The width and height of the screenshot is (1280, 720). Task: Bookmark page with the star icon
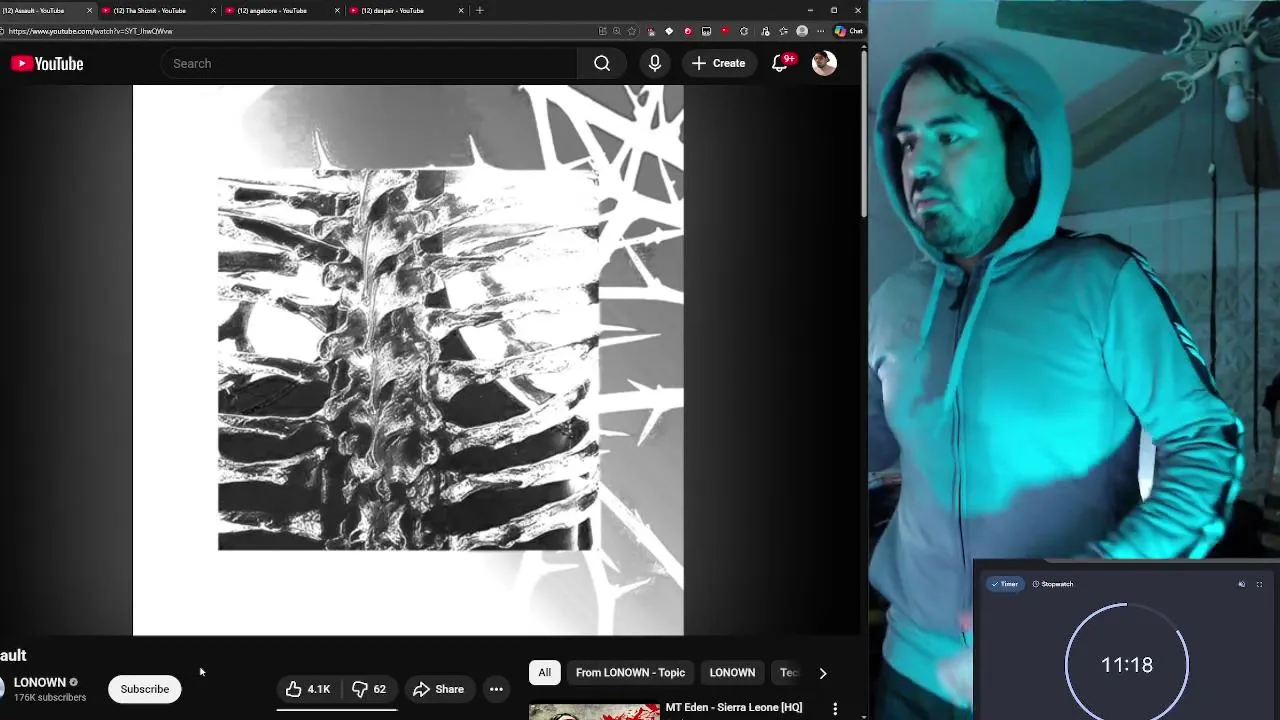click(631, 31)
